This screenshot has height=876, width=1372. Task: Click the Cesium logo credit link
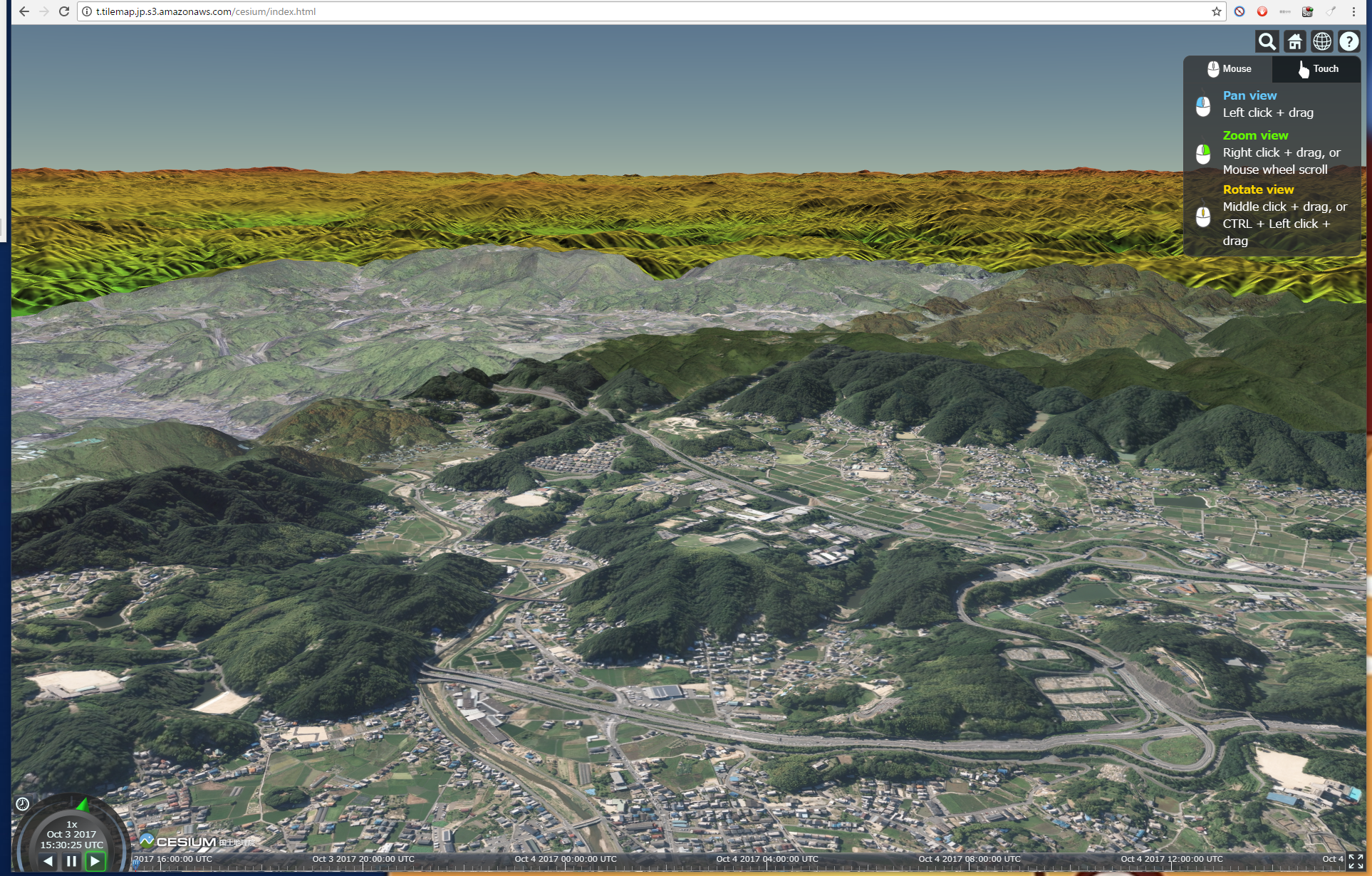tap(178, 841)
